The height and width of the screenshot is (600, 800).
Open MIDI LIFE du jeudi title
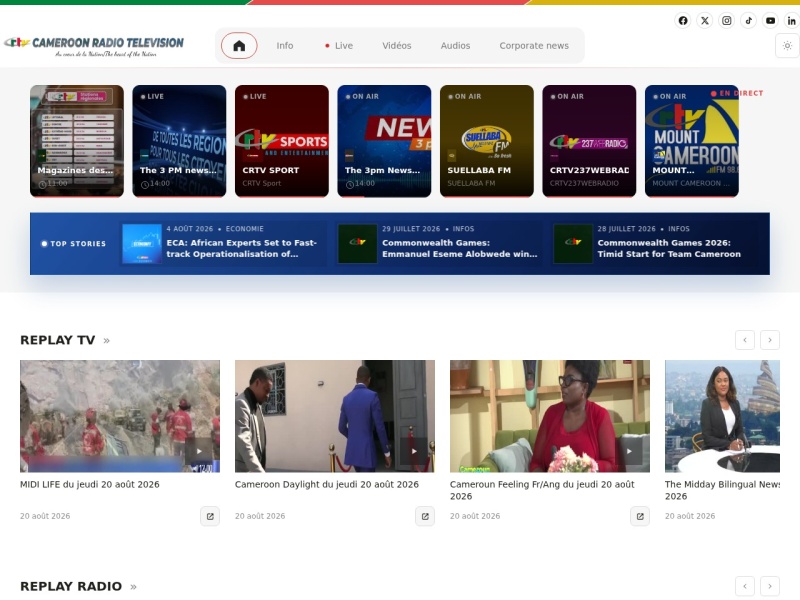[90, 485]
